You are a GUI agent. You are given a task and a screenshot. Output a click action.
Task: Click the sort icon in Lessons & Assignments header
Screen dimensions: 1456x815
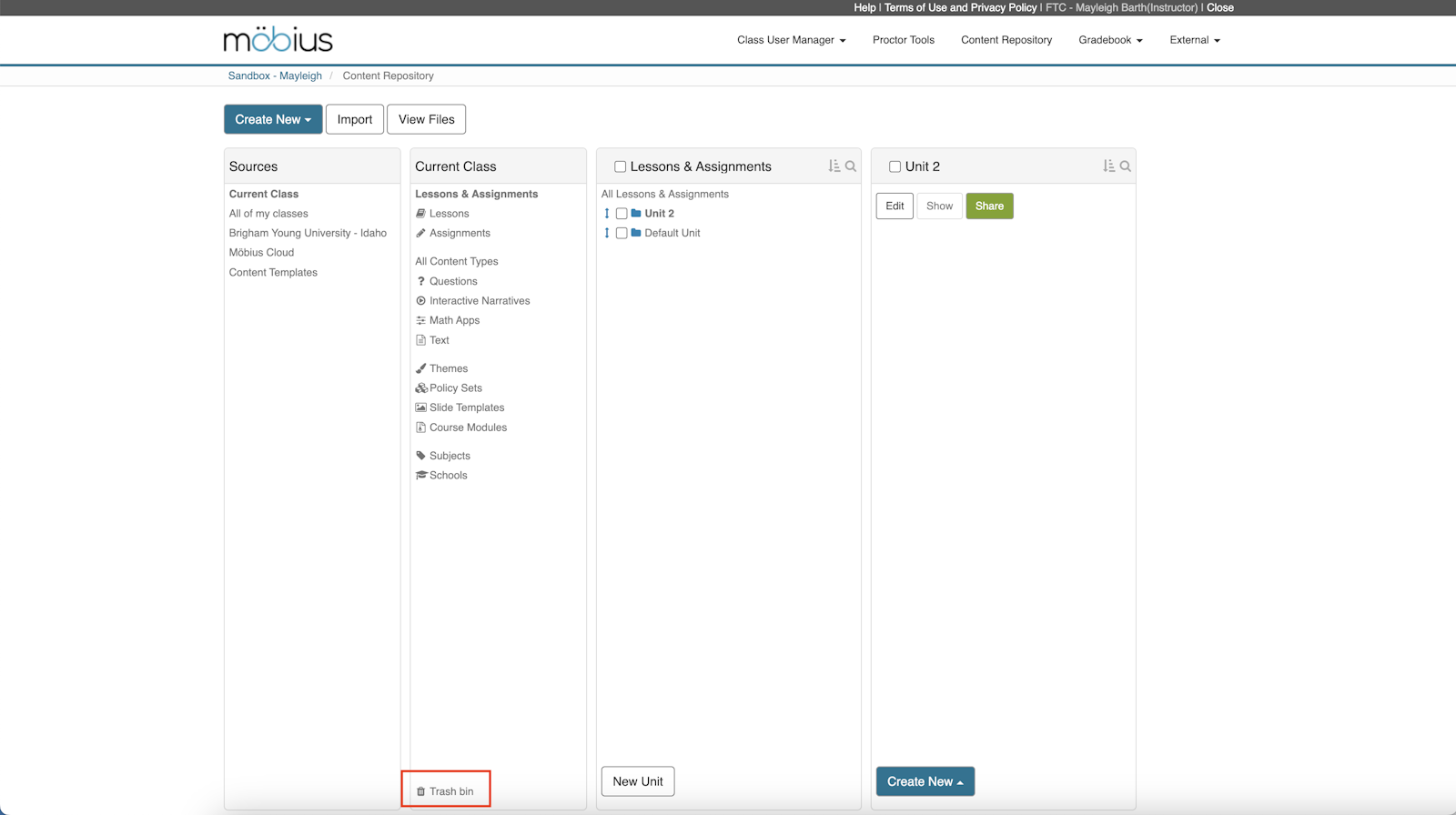point(834,166)
